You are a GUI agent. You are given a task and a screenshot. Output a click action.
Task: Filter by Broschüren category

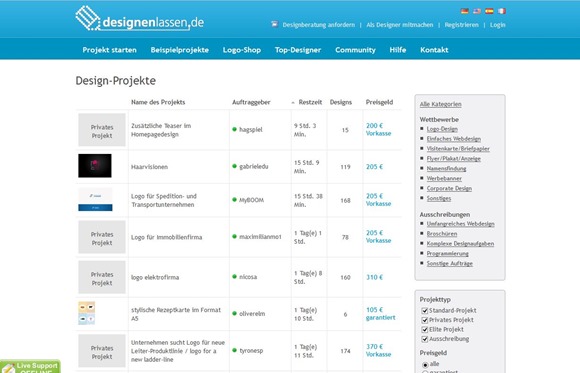pyautogui.click(x=442, y=234)
